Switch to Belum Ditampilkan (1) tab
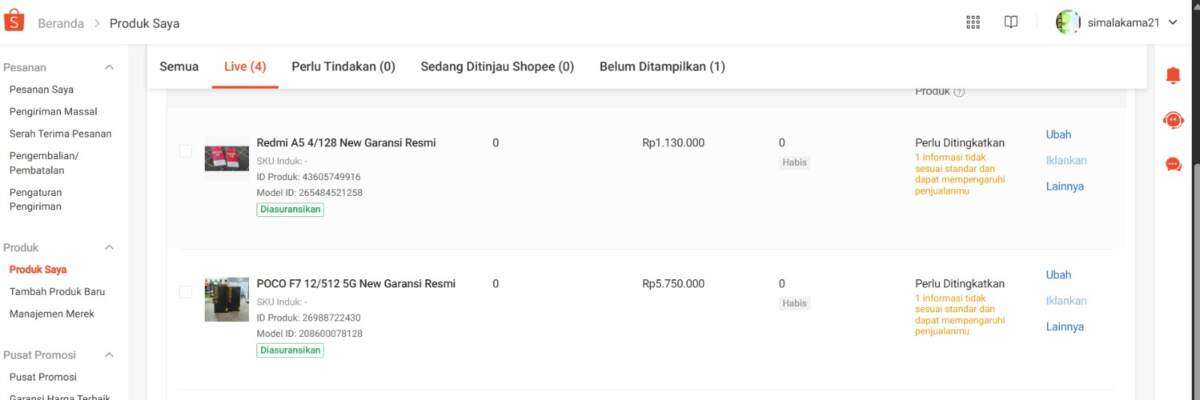The height and width of the screenshot is (400, 1200). [x=662, y=67]
